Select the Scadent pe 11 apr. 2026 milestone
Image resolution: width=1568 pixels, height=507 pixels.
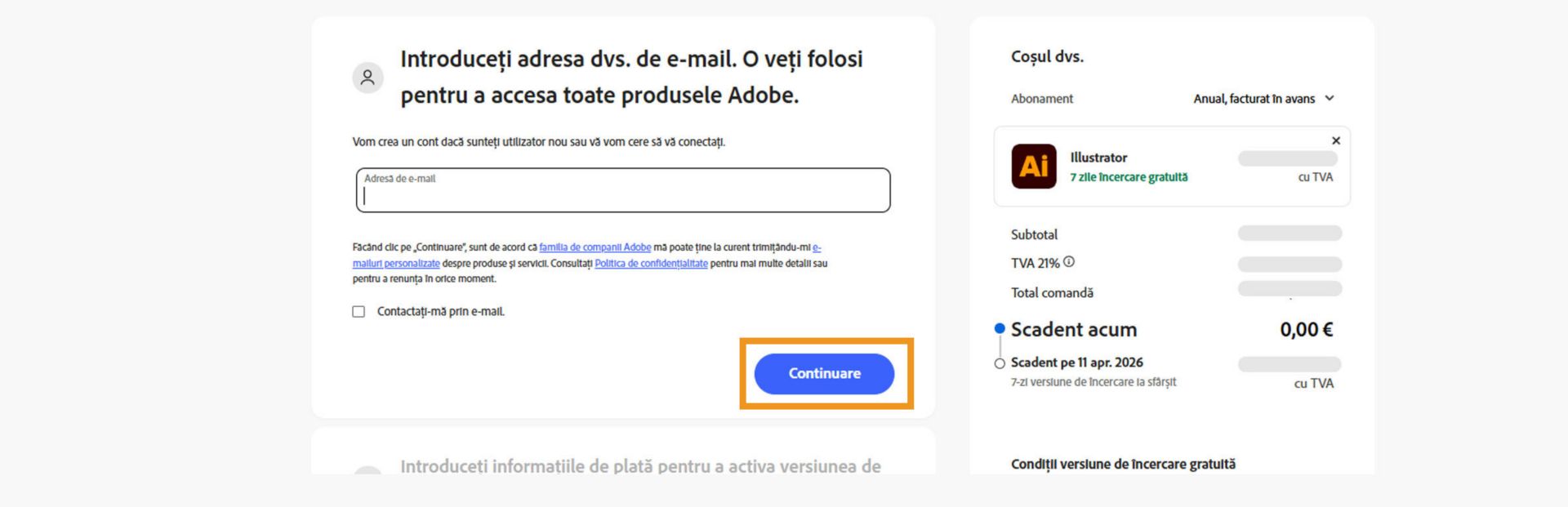click(1076, 362)
